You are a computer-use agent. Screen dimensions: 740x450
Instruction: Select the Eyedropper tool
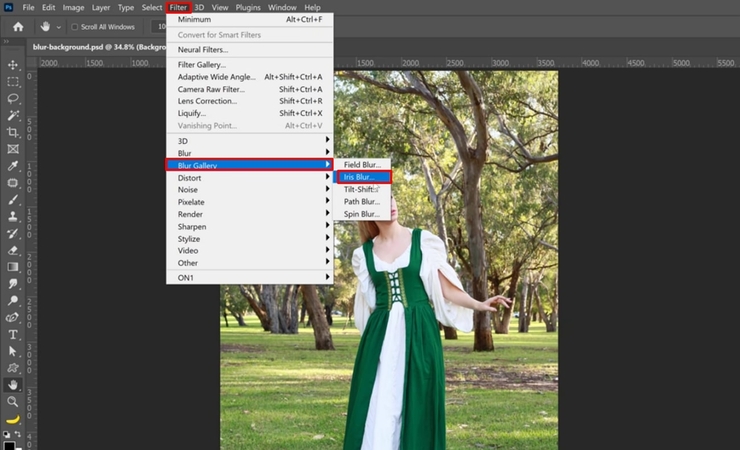pos(13,166)
